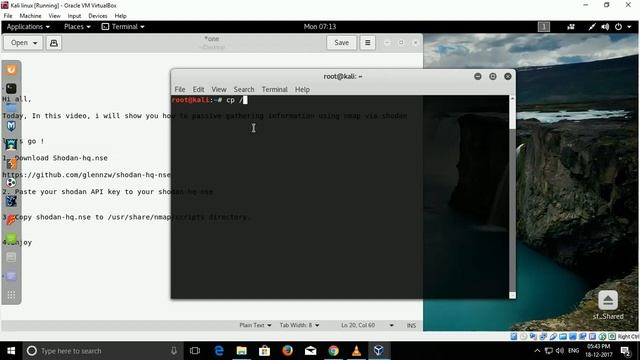Click the 'Hi all,' line in gedit
Screen dimensions: 640x360
[x=17, y=99]
